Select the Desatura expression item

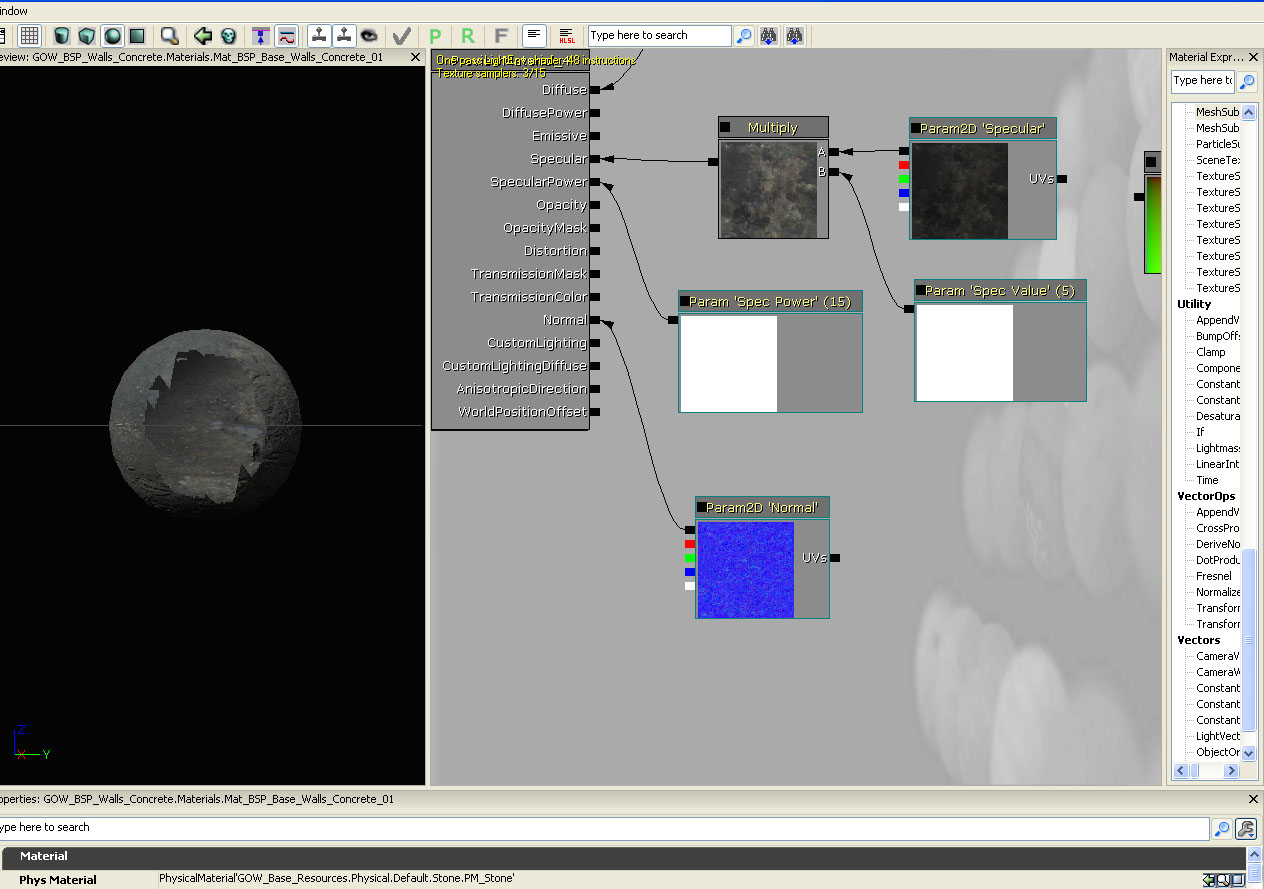coord(1218,416)
